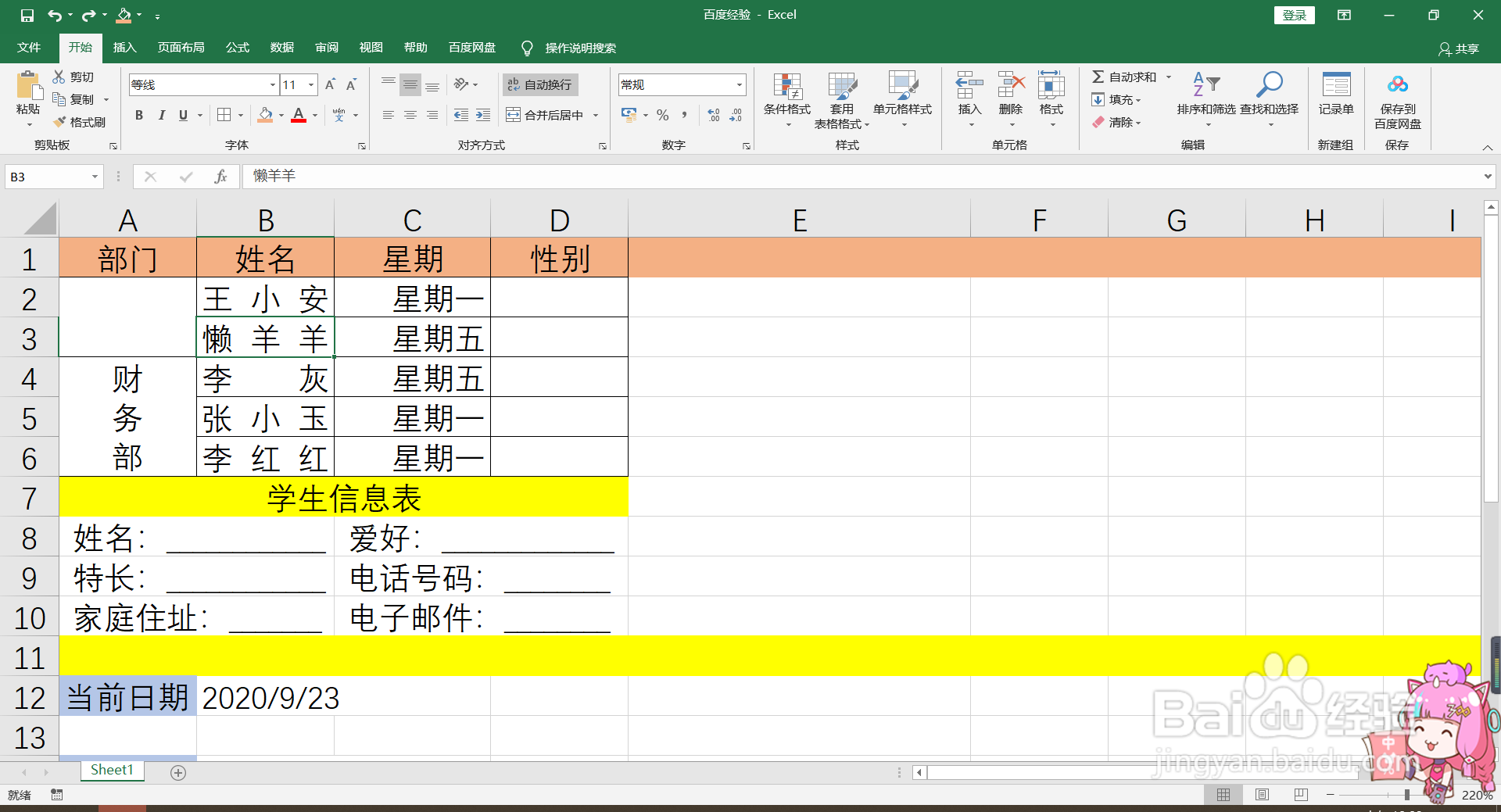Collapse the ribbon with chevron arrow

(1488, 148)
